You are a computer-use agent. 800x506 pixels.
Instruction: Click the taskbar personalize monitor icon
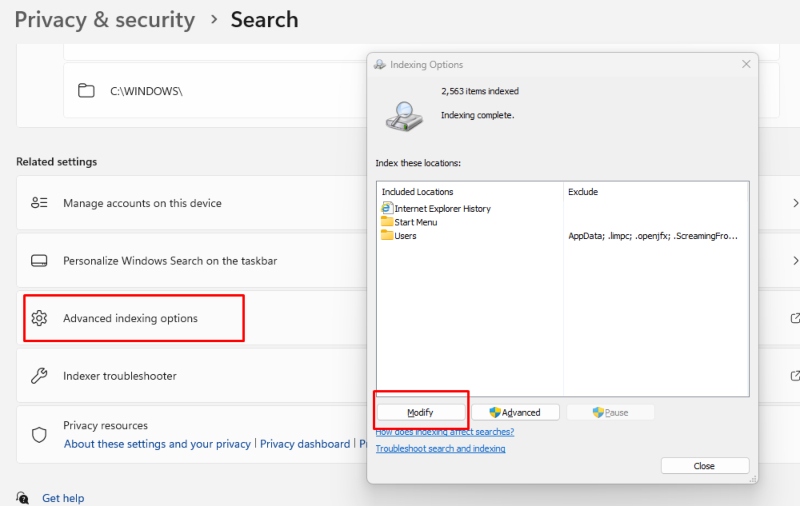[39, 261]
